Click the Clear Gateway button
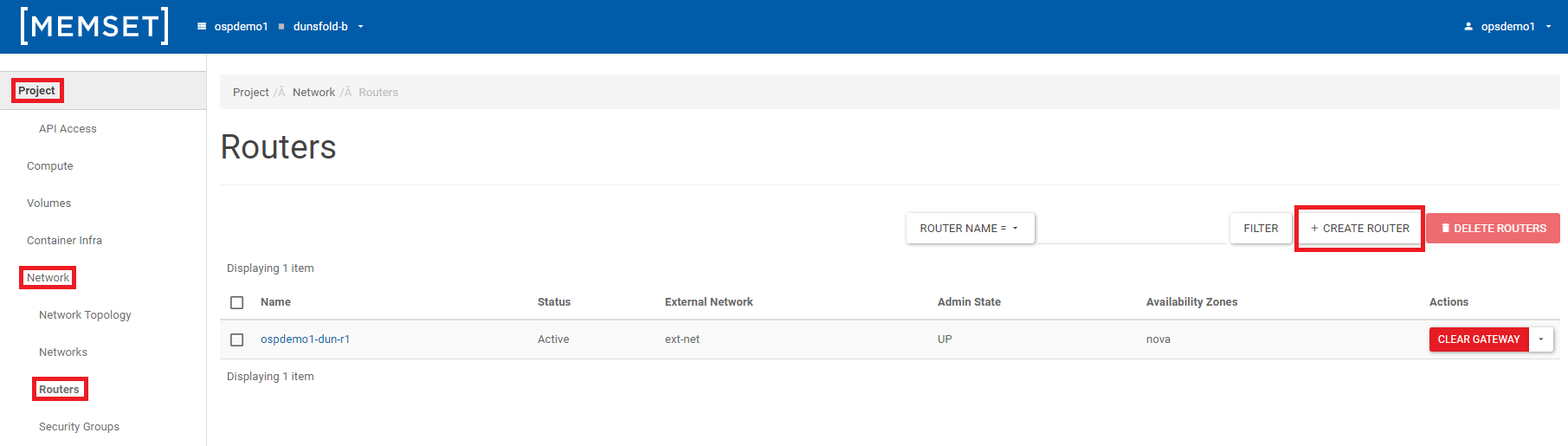1568x446 pixels. (x=1479, y=339)
